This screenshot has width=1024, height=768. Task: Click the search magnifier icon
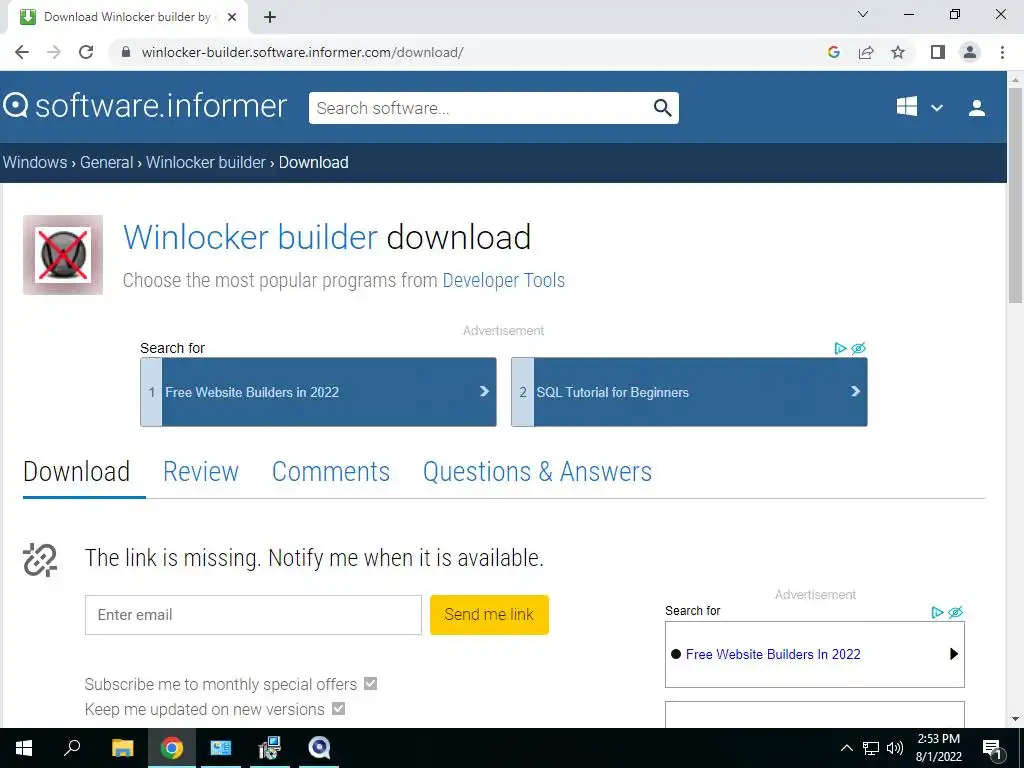[662, 108]
